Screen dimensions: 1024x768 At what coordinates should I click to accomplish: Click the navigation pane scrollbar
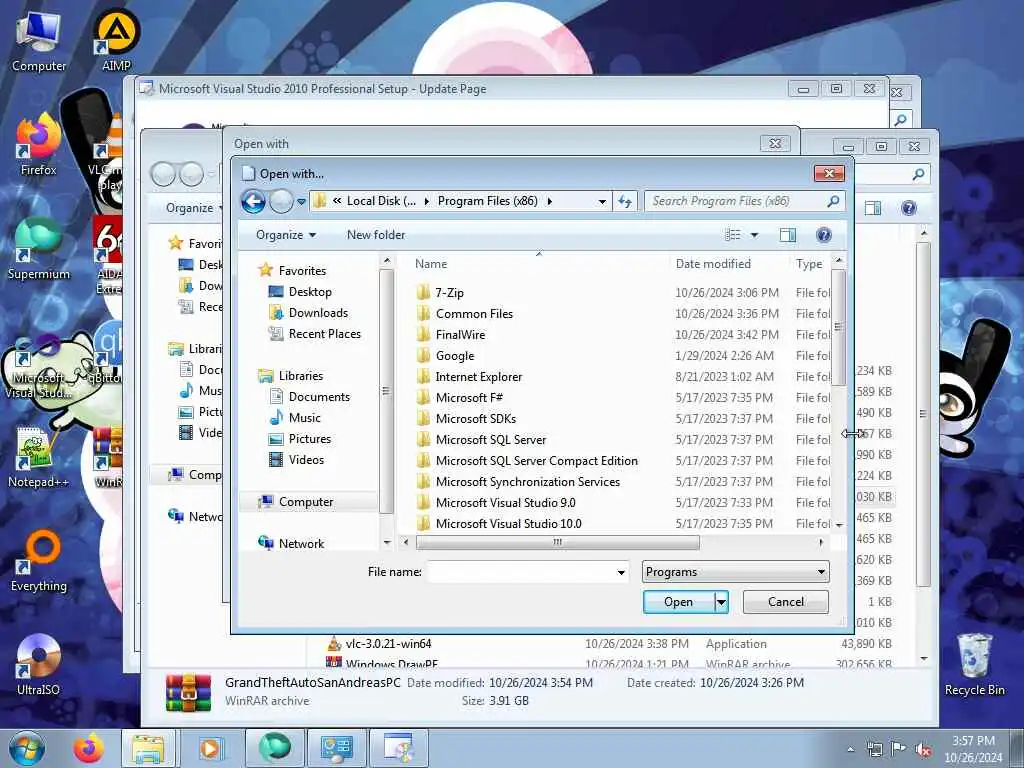tap(386, 392)
